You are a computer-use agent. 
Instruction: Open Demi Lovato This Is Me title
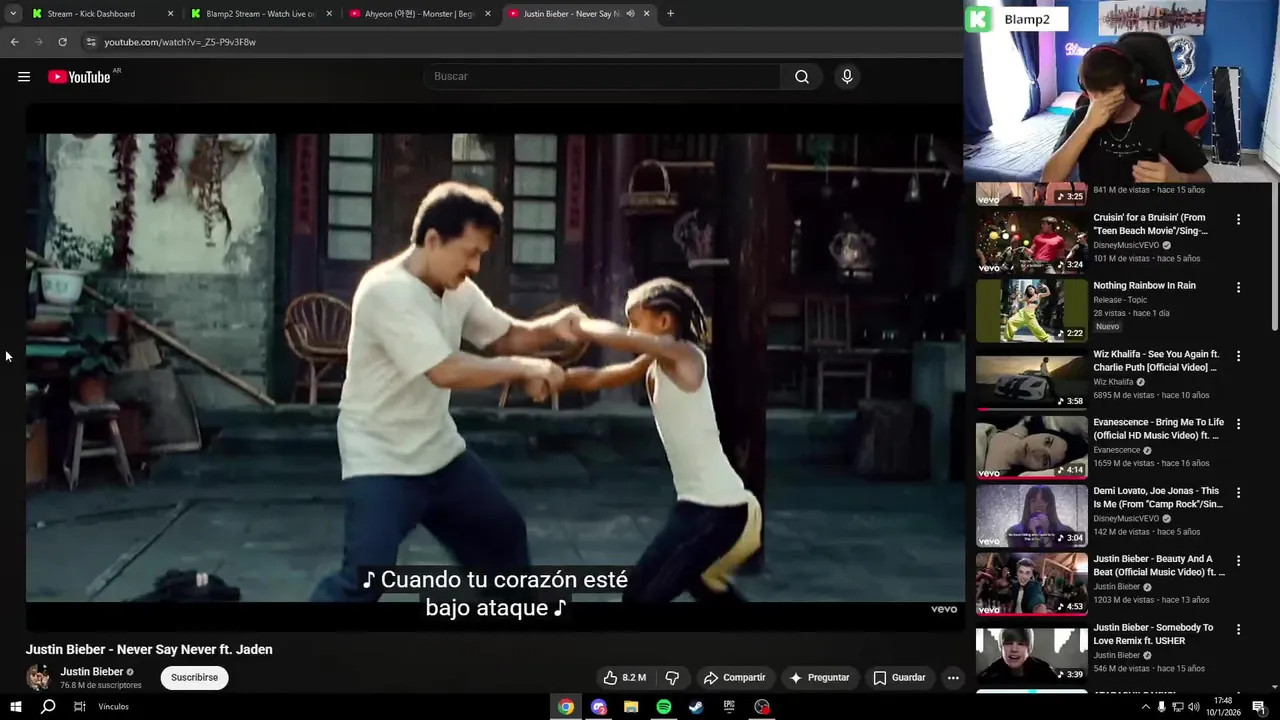pos(1158,498)
